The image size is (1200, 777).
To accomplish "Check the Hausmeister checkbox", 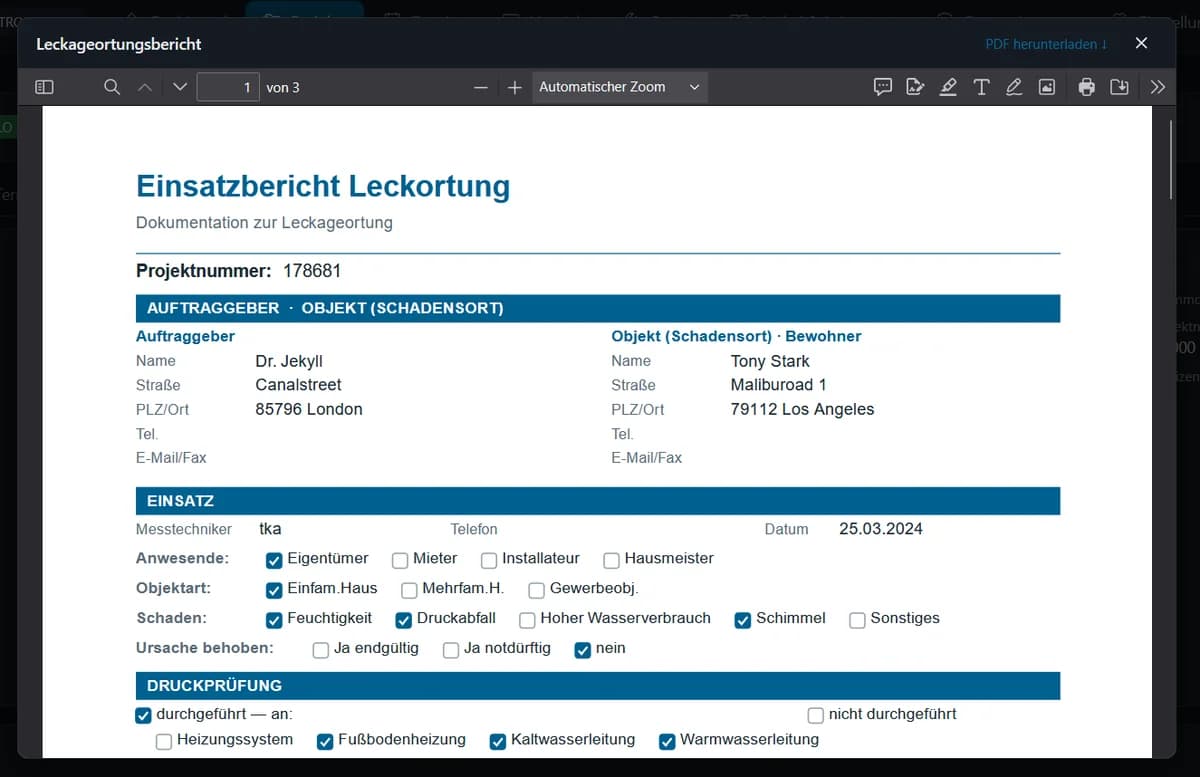I will (612, 560).
